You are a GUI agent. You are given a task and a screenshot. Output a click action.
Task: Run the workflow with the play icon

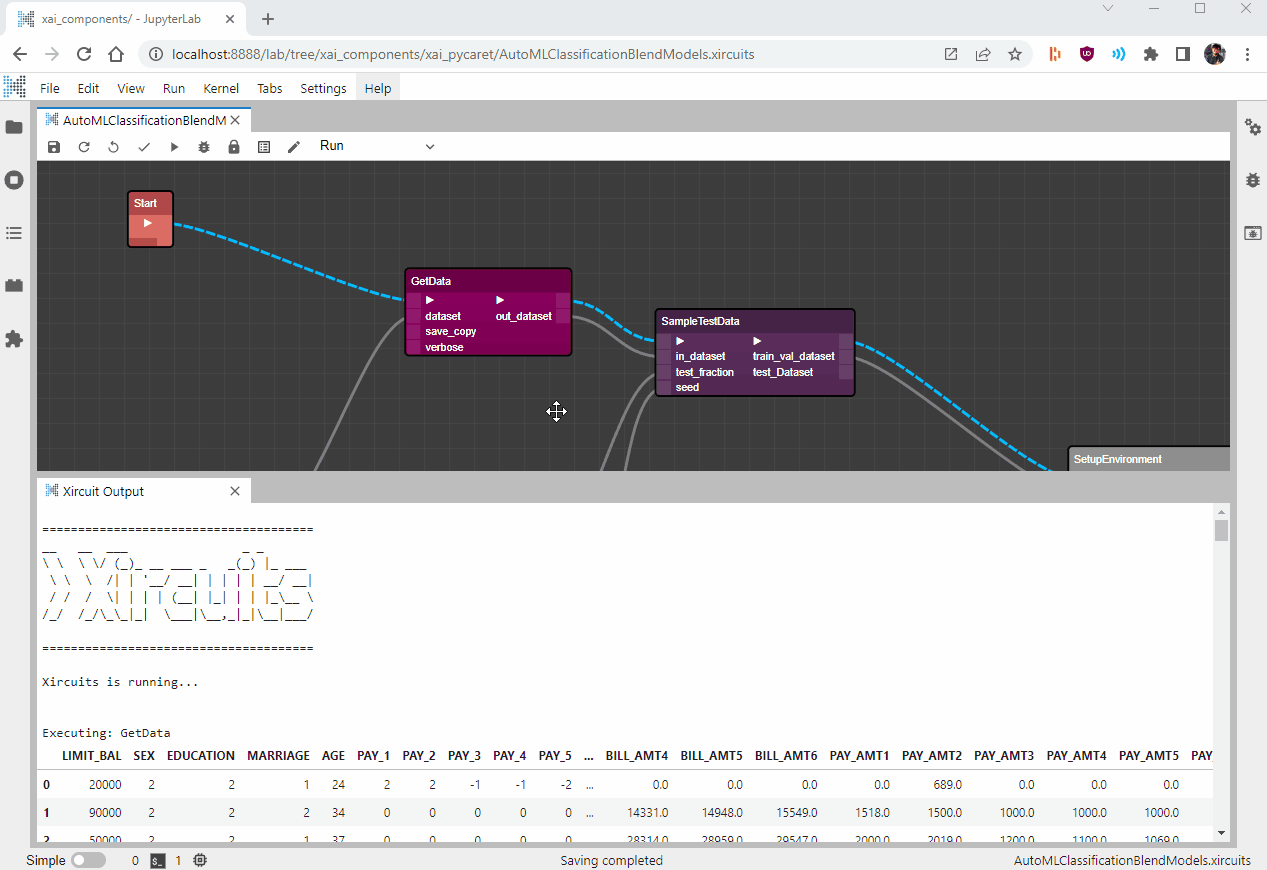click(x=174, y=147)
